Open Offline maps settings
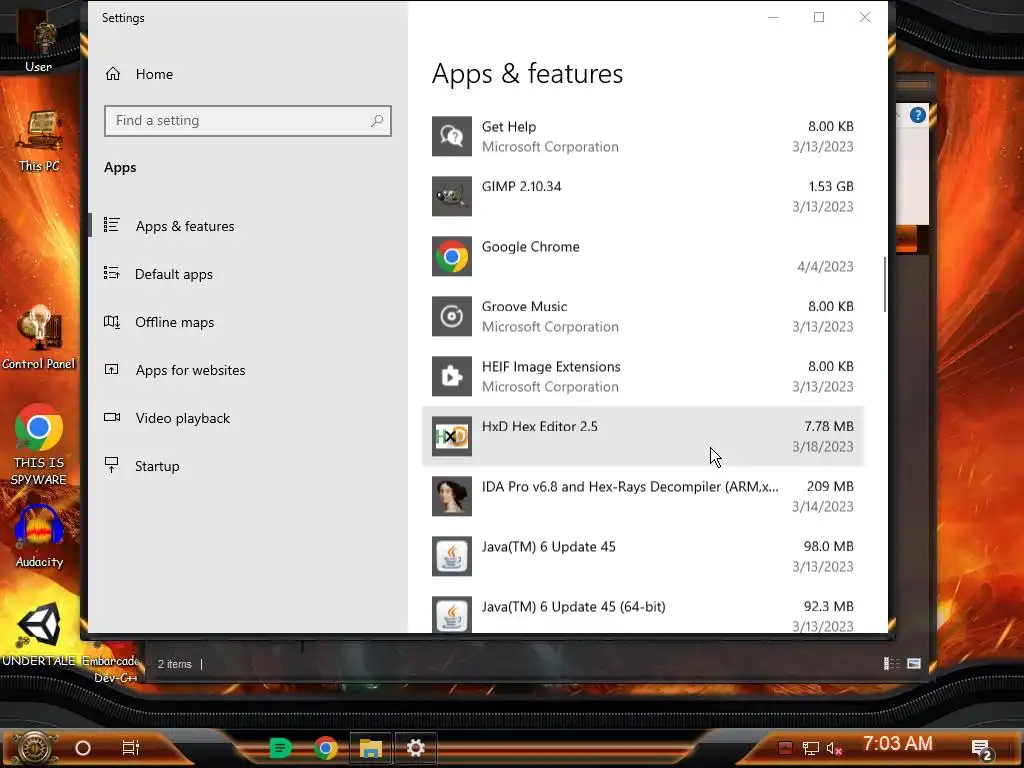 [x=248, y=322]
